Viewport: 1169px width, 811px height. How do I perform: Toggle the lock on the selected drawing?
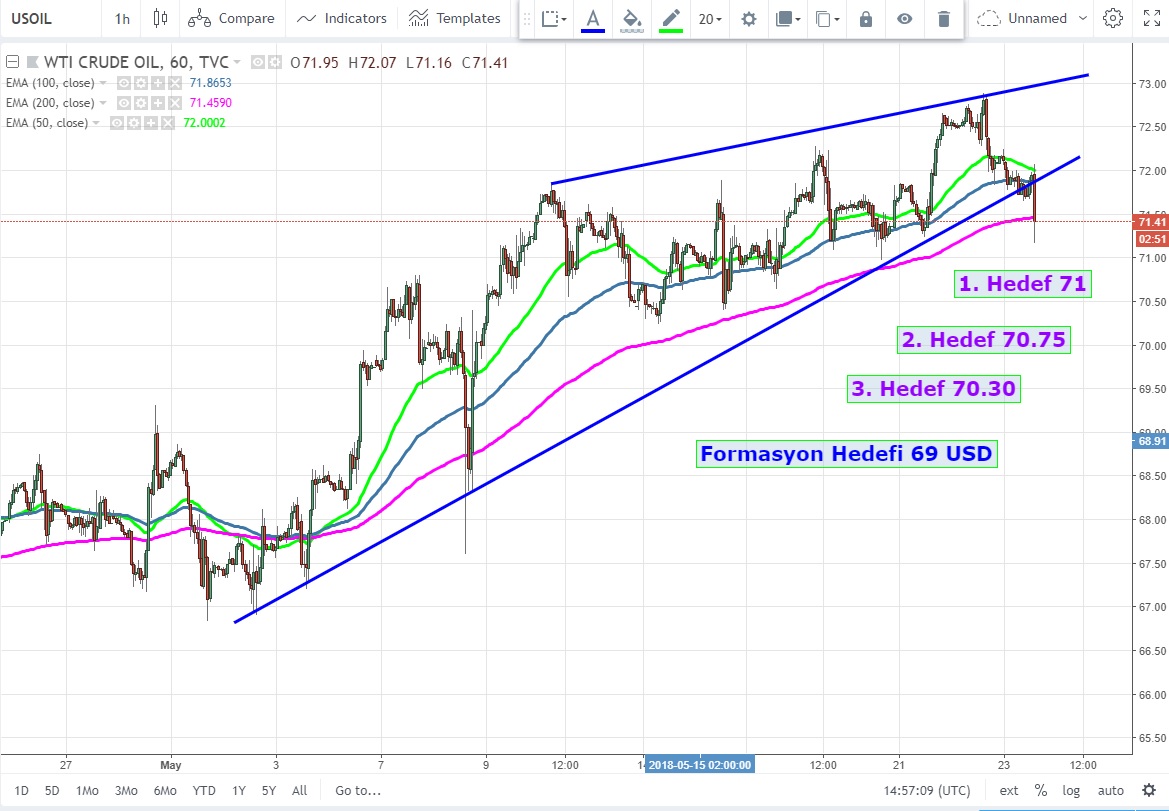pos(865,18)
